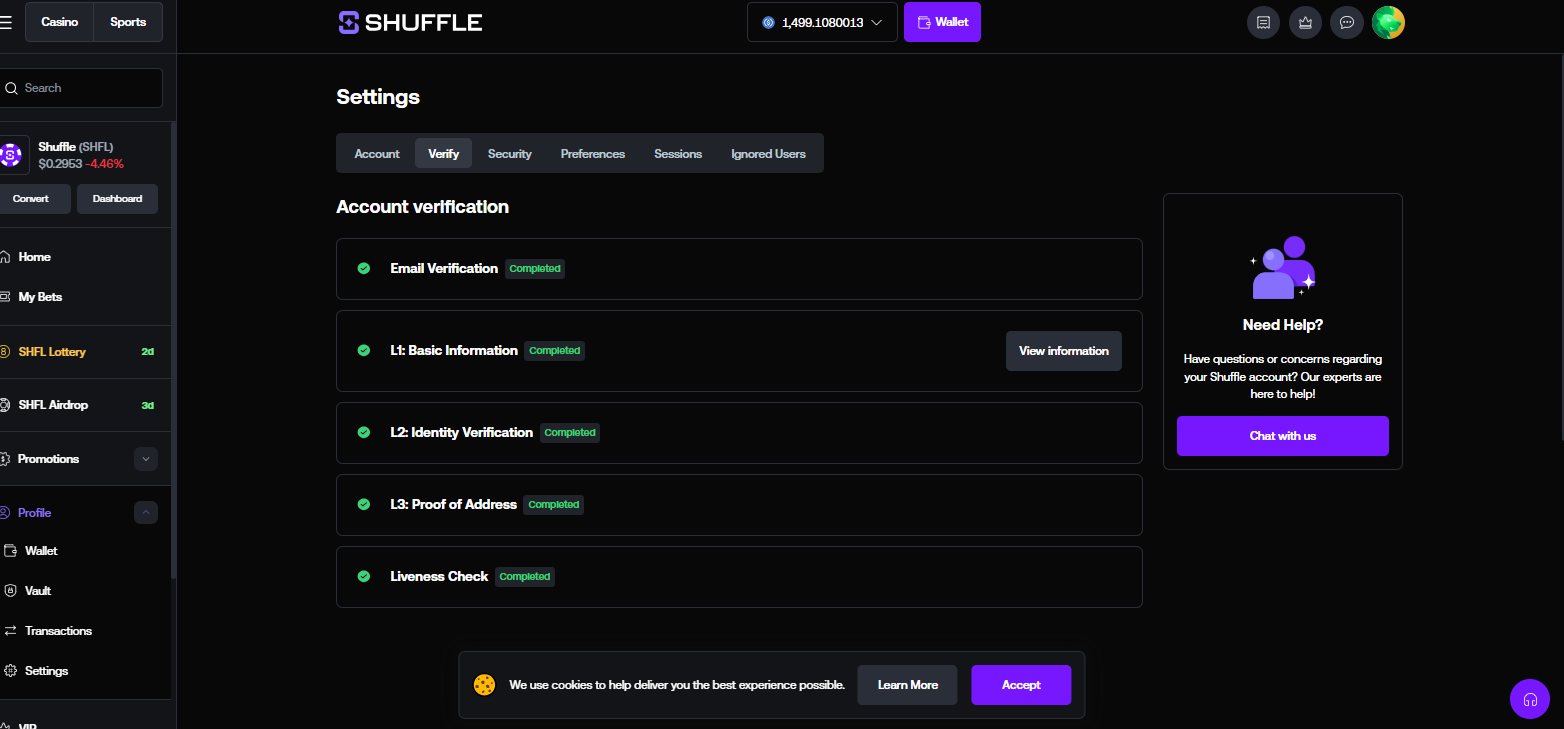1564x729 pixels.
Task: Accept the cookies notice
Action: (x=1021, y=685)
